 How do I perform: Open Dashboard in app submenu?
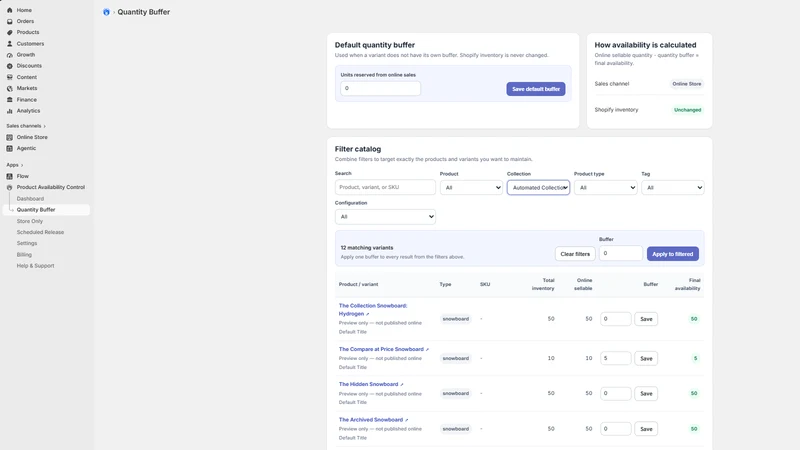tap(30, 198)
